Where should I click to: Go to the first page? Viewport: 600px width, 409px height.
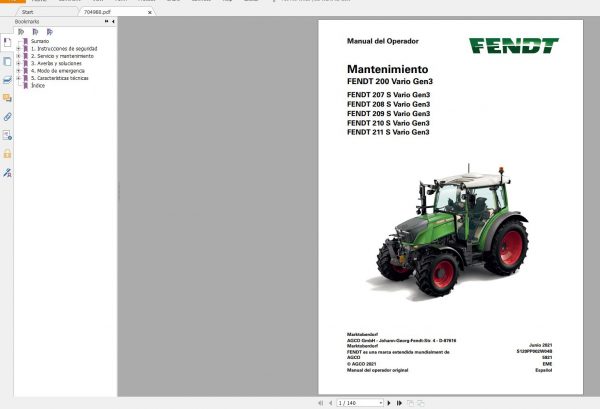point(320,403)
